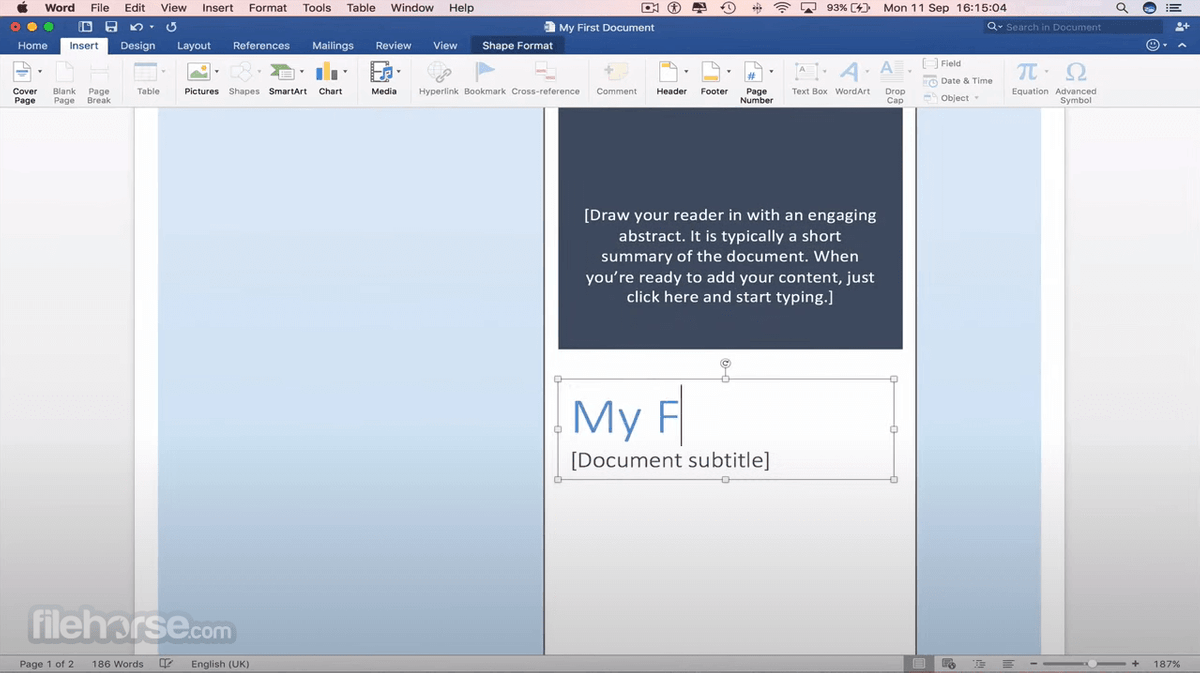Open the Shape Format tab
1200x673 pixels.
tap(517, 46)
